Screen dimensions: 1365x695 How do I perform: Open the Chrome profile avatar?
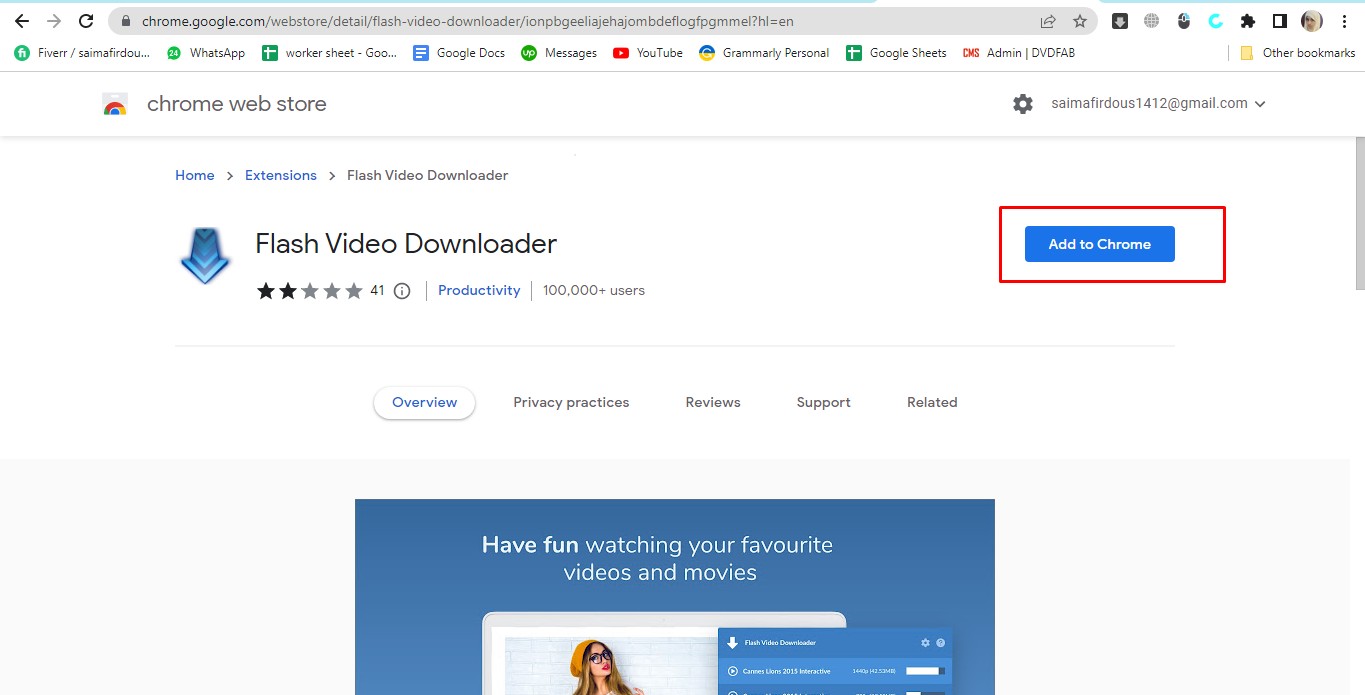[1312, 21]
